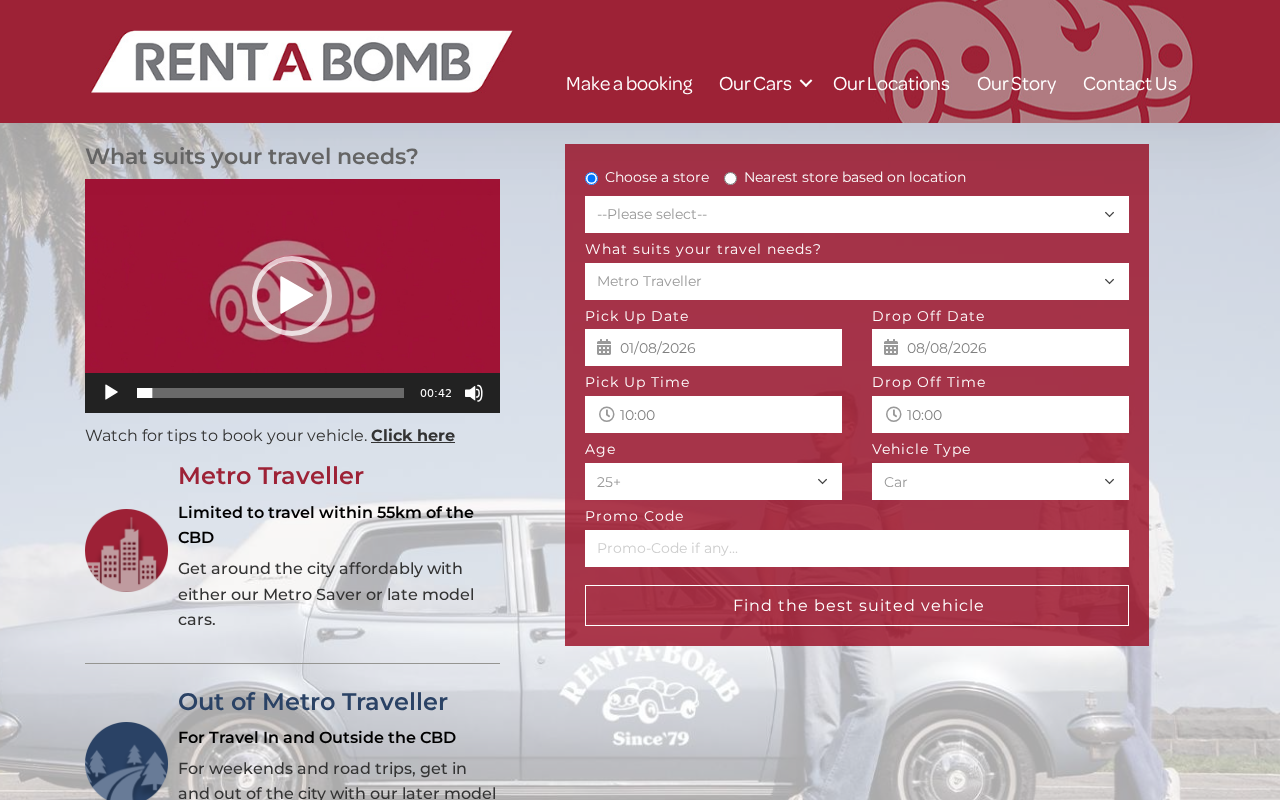Image resolution: width=1280 pixels, height=800 pixels.
Task: Go to Contact Us page
Action: [x=1129, y=83]
